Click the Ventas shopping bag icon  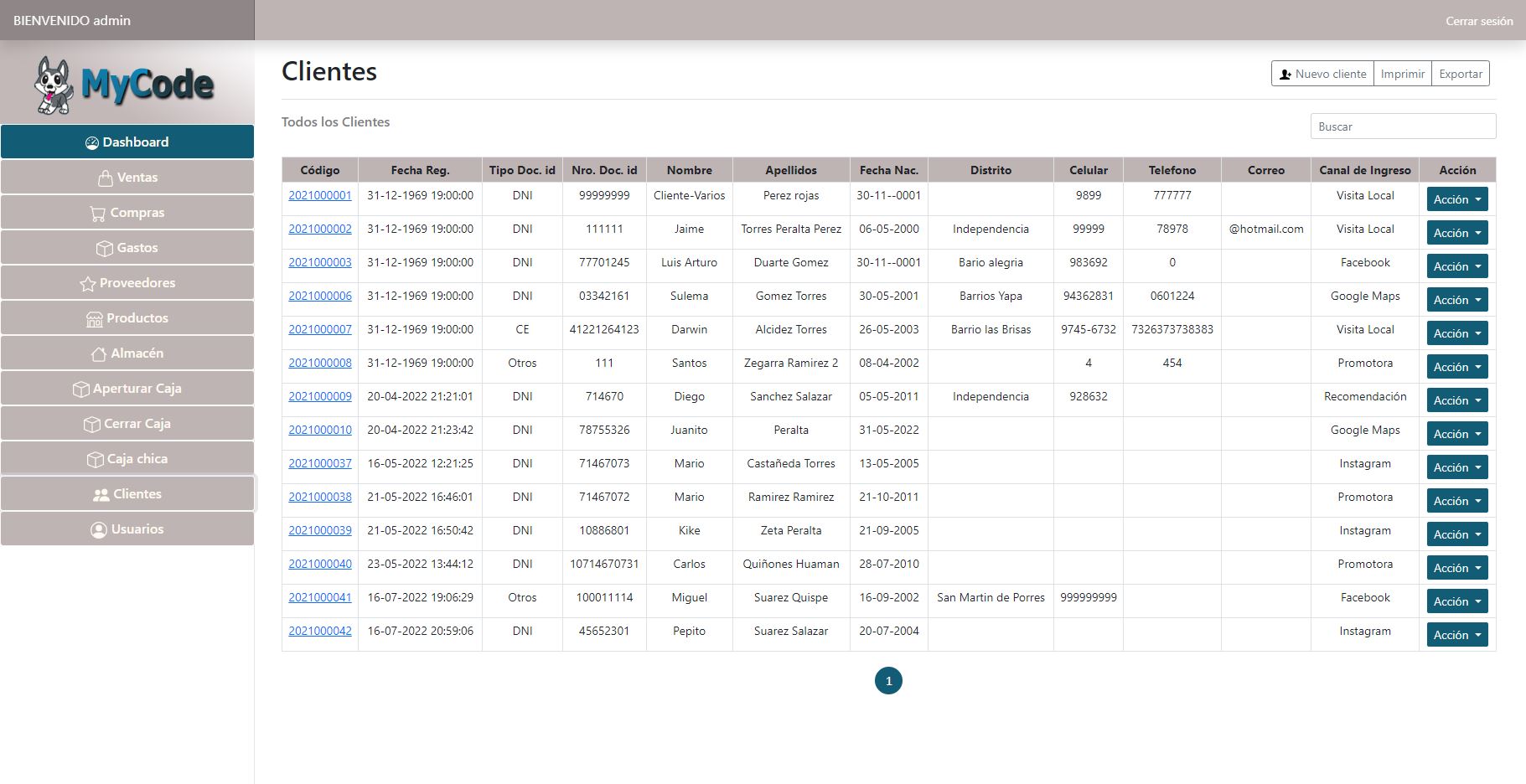(x=106, y=178)
